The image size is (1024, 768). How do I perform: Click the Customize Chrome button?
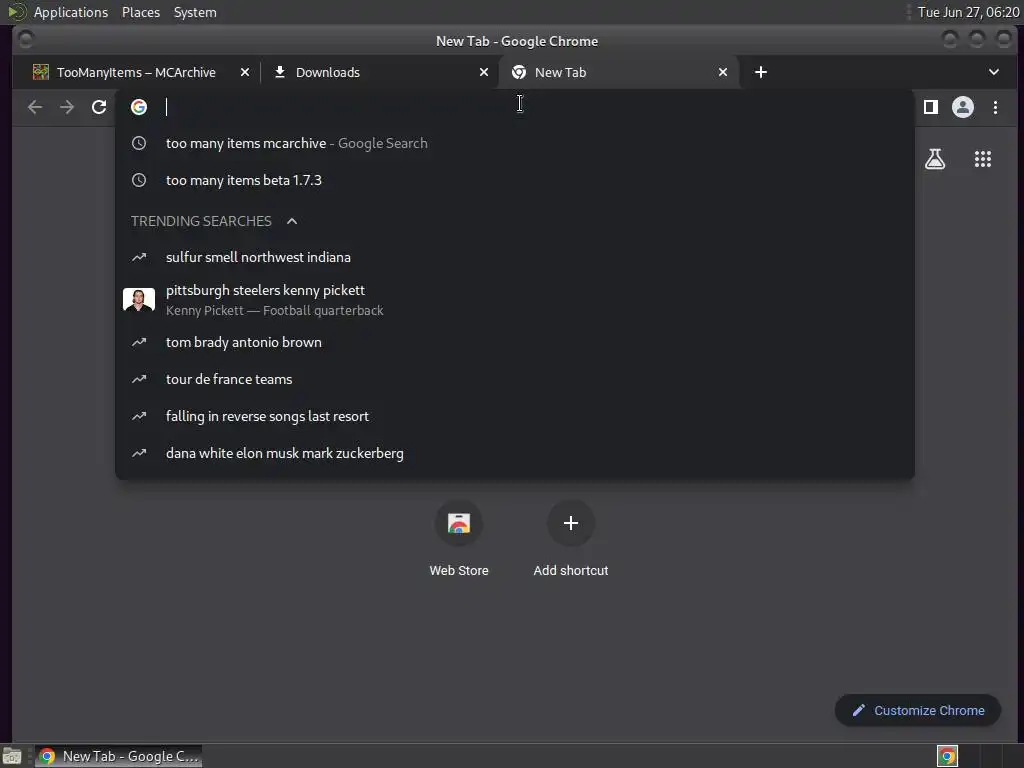coord(918,711)
